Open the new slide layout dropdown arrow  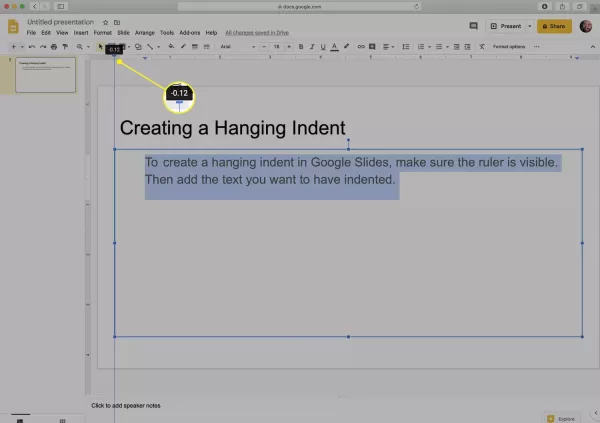click(x=22, y=47)
